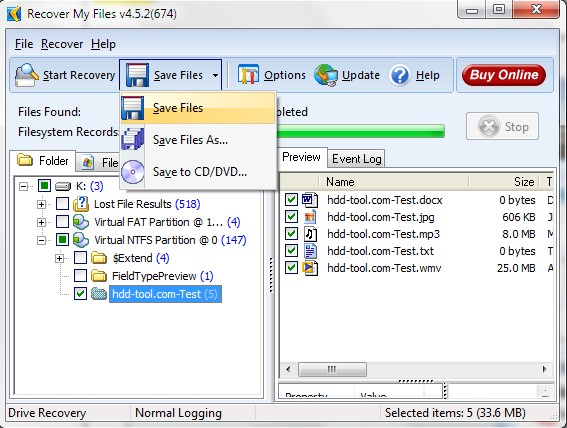Choose Save to CD/DVD... menu entry
567x428 pixels.
pyautogui.click(x=198, y=172)
